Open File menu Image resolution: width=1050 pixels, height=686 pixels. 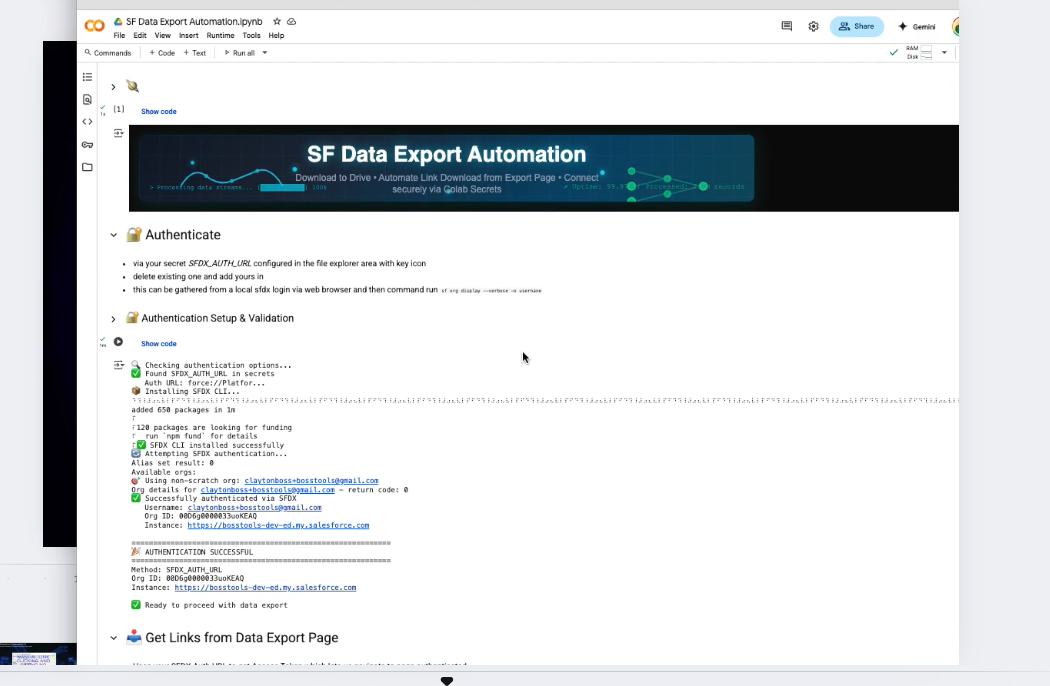coord(119,36)
